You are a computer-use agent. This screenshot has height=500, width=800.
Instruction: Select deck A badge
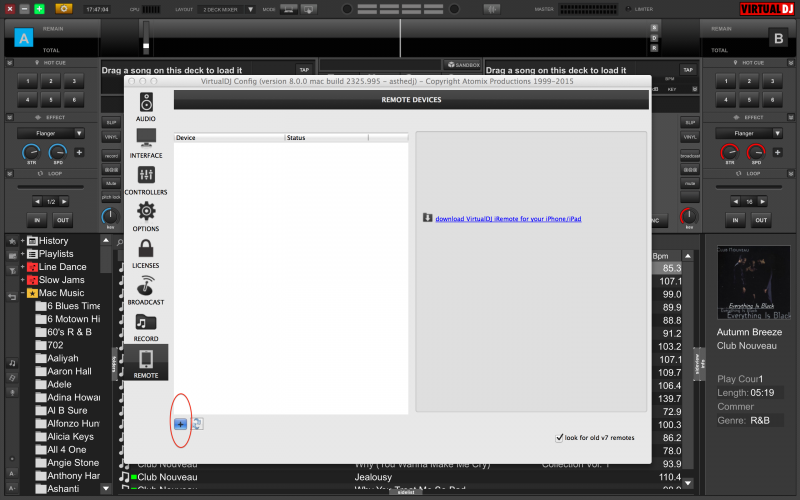point(24,38)
